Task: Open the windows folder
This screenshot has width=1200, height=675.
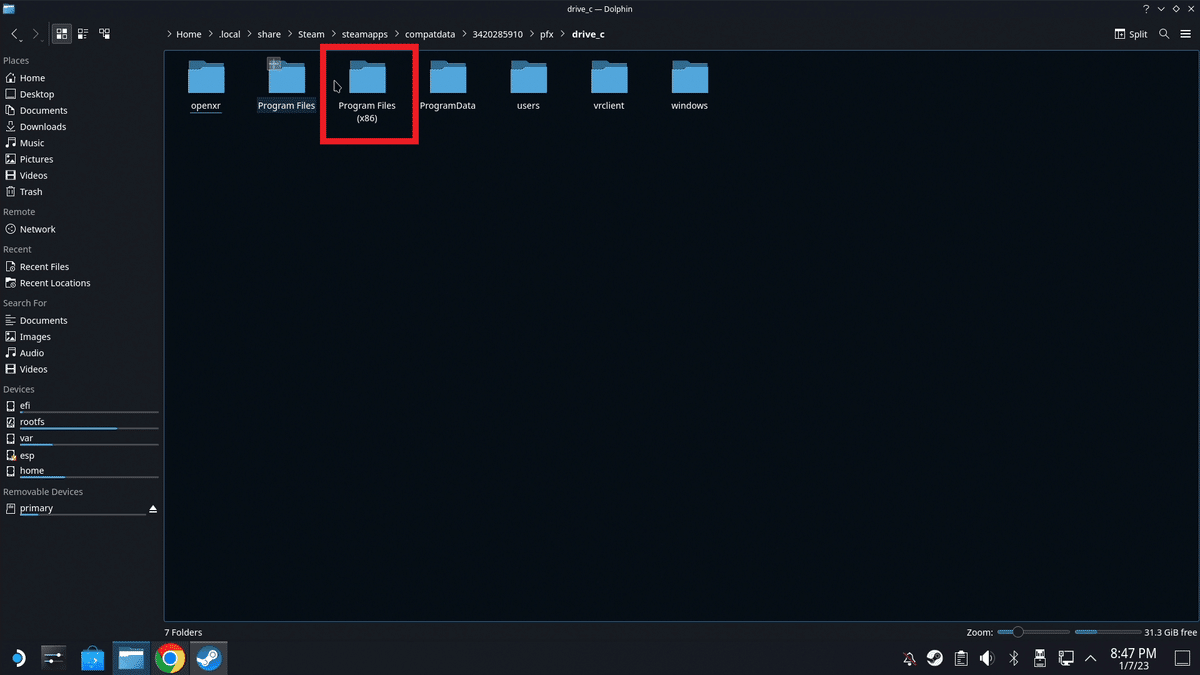Action: pyautogui.click(x=689, y=86)
